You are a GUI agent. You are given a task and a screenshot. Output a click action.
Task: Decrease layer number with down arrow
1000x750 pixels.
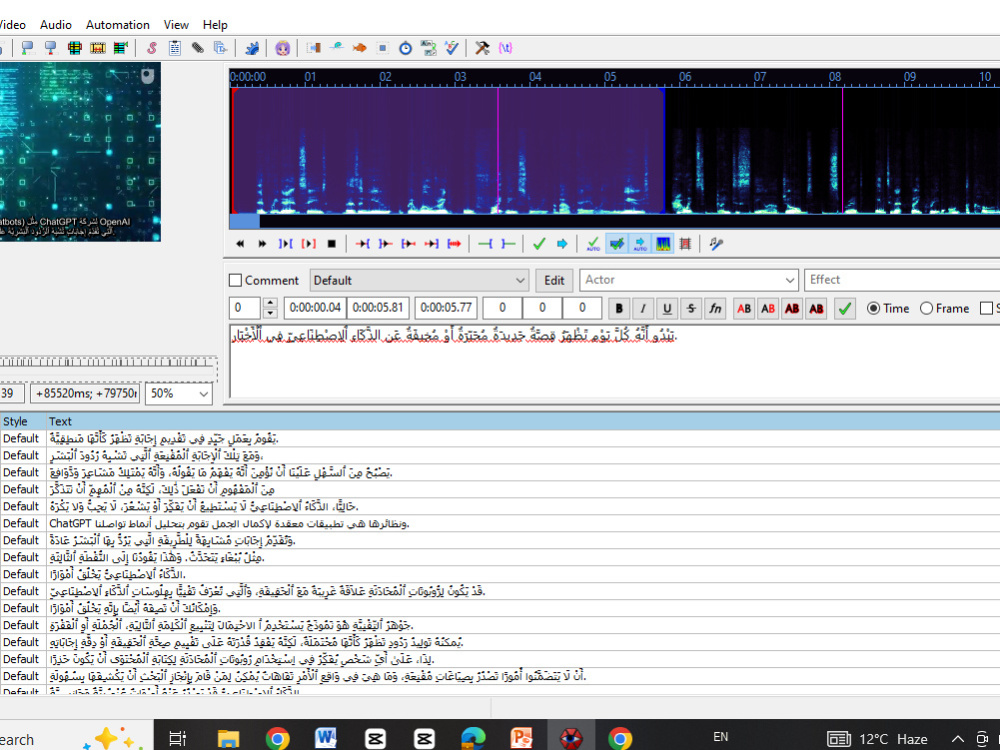[270, 313]
